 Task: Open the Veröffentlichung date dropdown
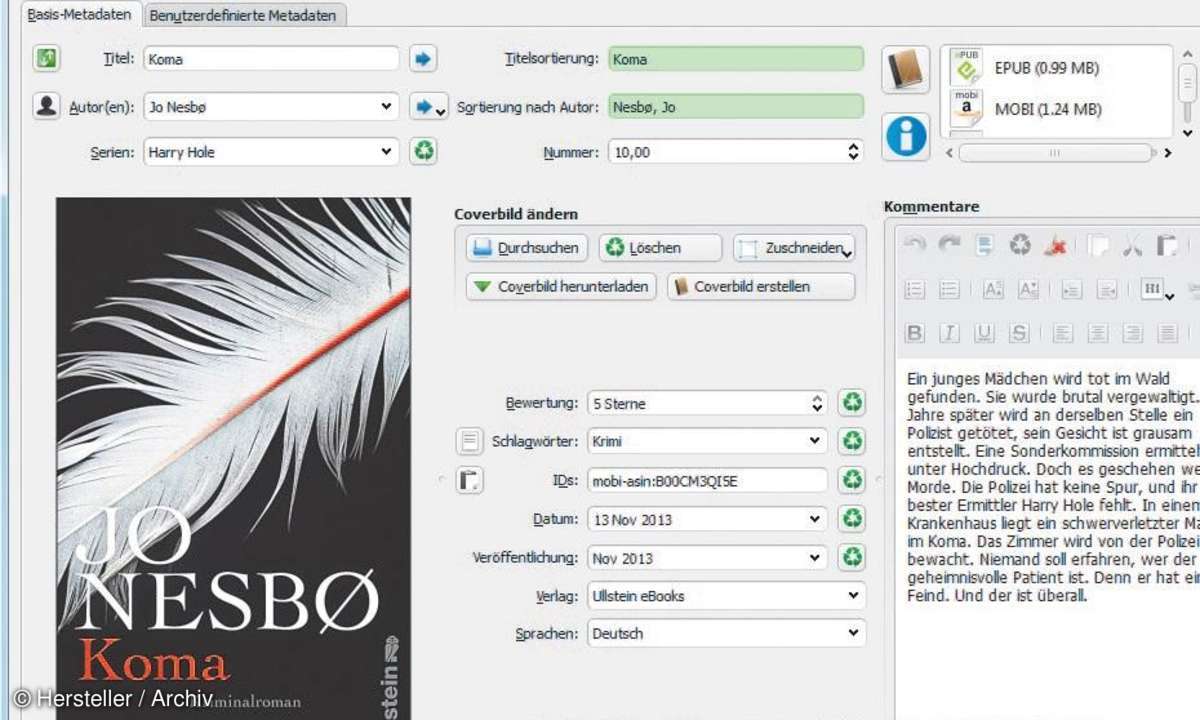pos(816,557)
